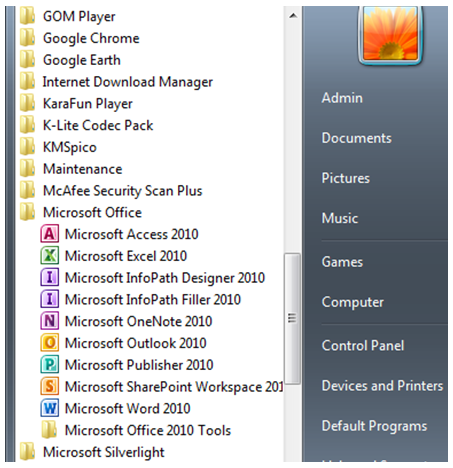Viewport: 453px width, 468px height.
Task: Select Microsoft Access 2010 text
Action: tap(131, 234)
